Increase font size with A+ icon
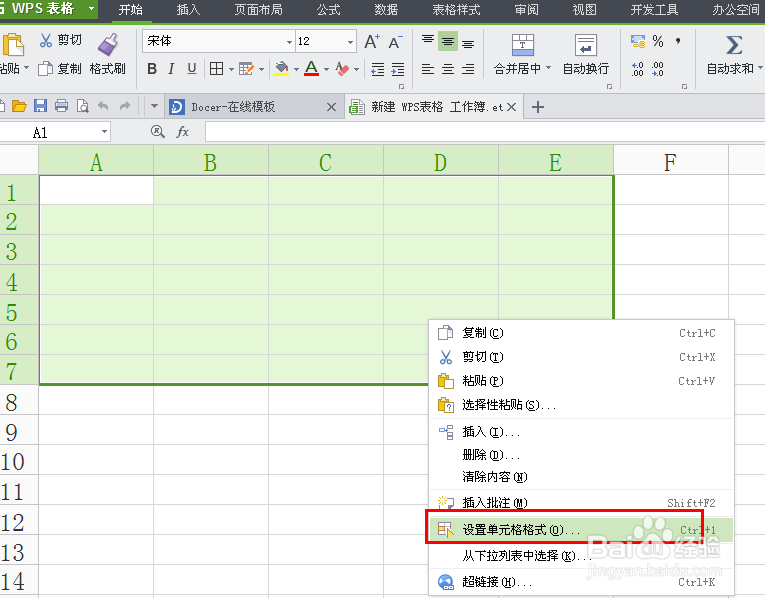The image size is (765, 598). [x=372, y=42]
